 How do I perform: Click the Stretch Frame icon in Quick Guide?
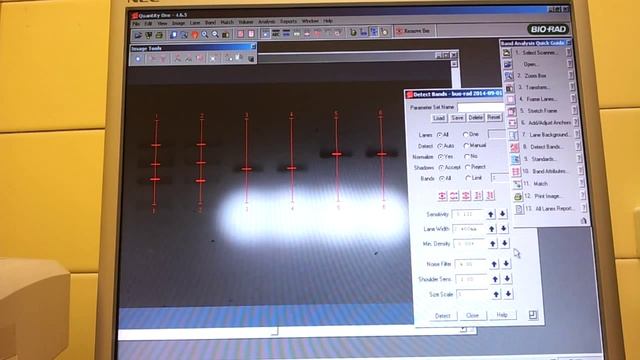point(512,111)
